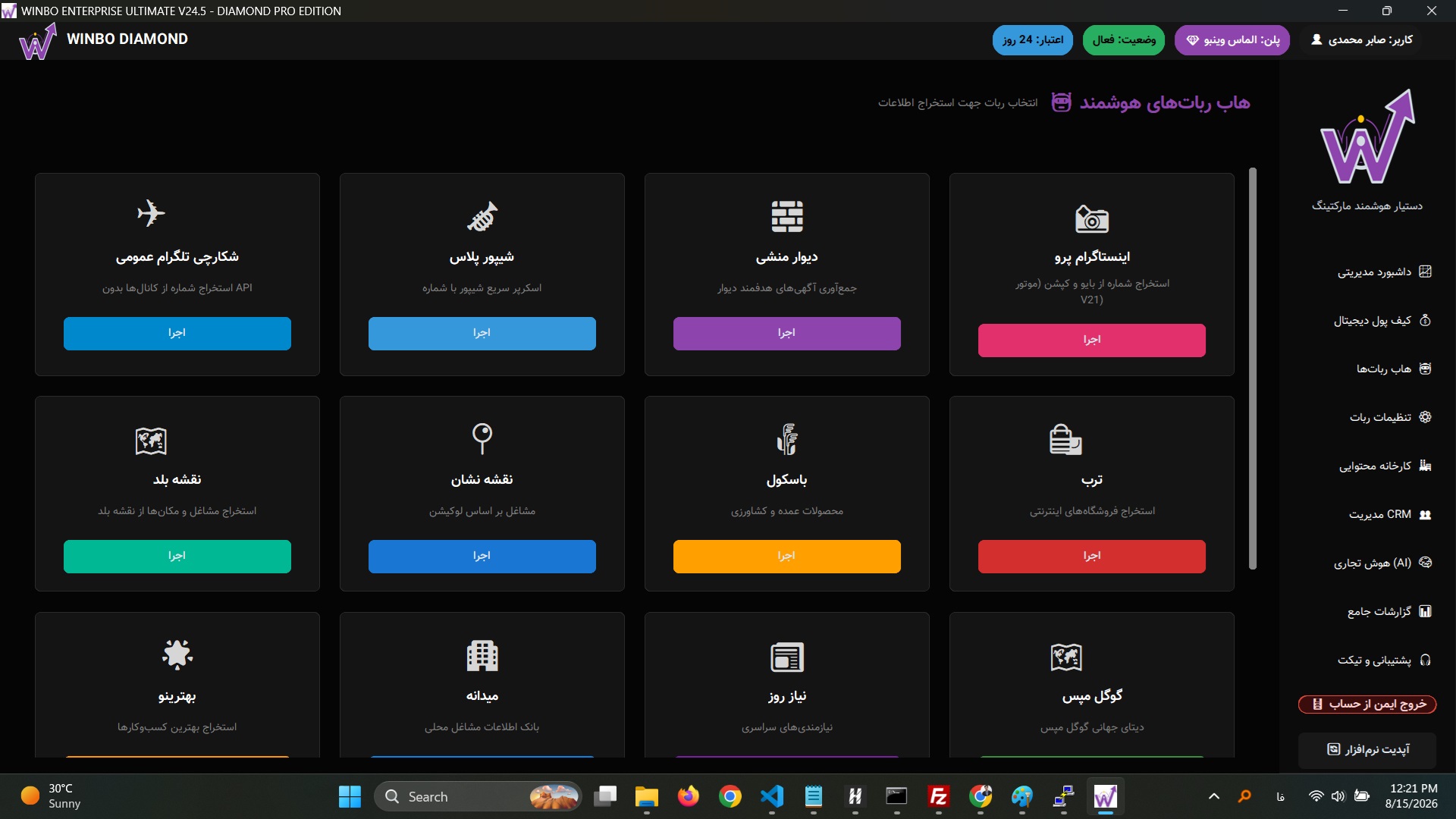This screenshot has height=819, width=1456.
Task: Click the airplane icon on Telegram hunter card
Action: click(x=151, y=213)
